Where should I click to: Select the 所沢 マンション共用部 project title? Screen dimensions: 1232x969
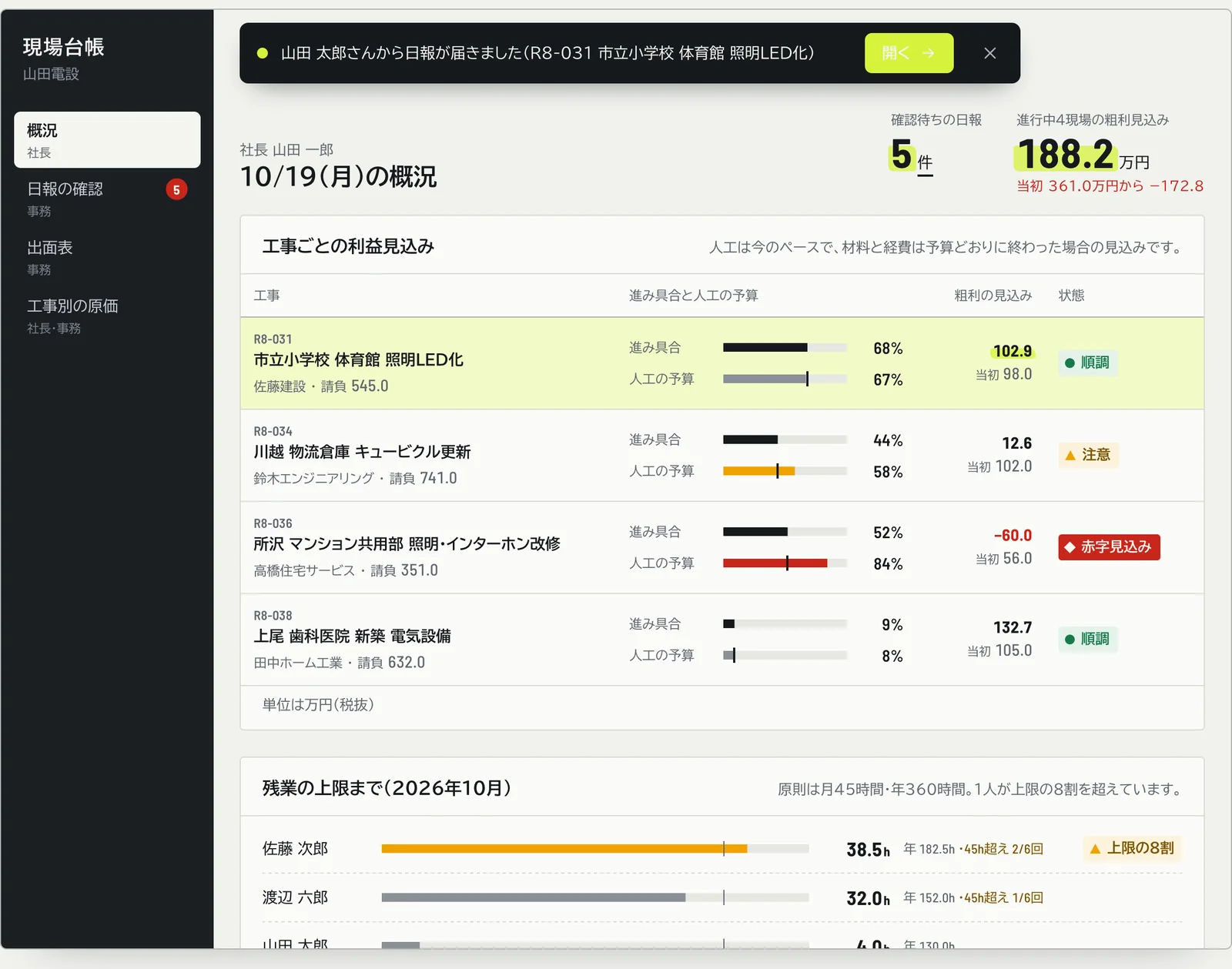click(x=407, y=543)
